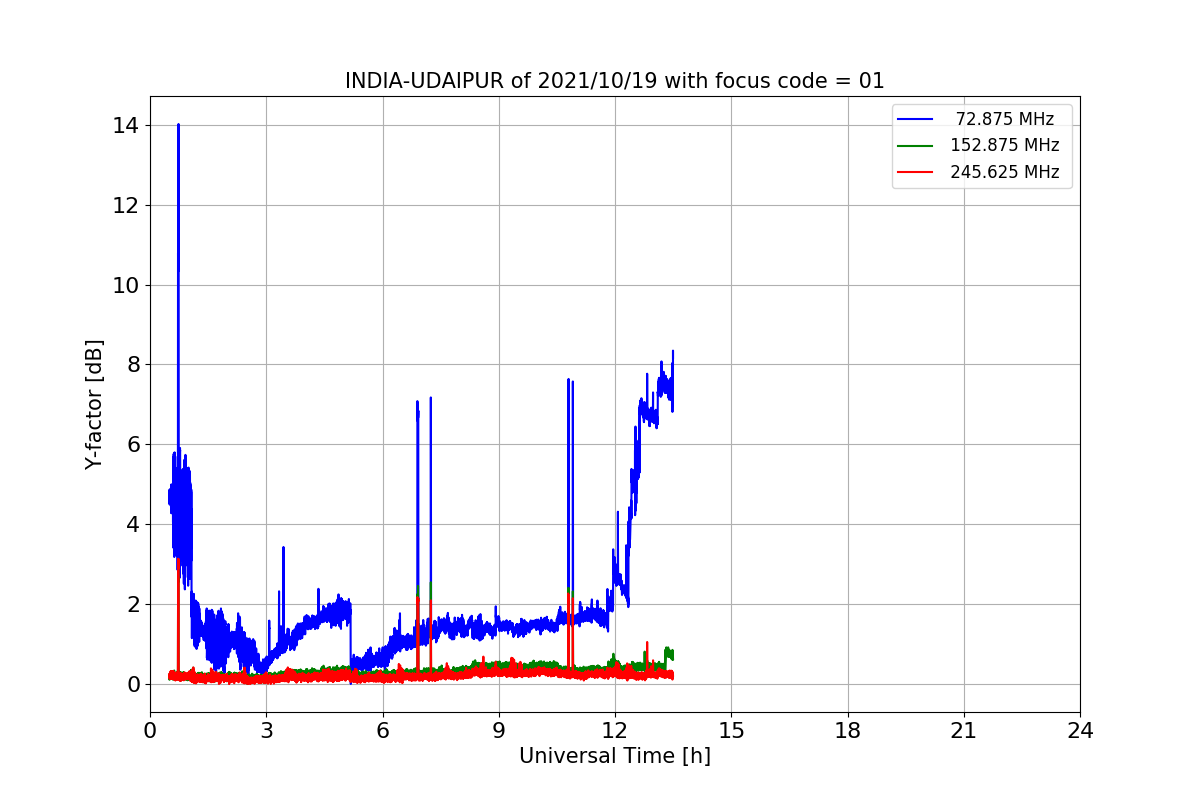Click the 72.875 MHz legend label
This screenshot has height=800, width=1200.
1005,119
